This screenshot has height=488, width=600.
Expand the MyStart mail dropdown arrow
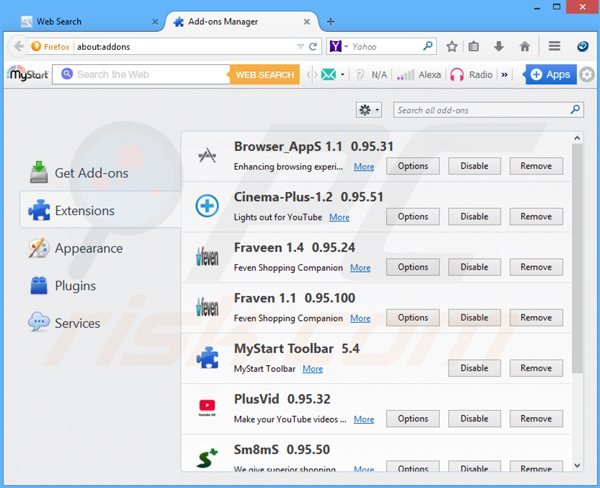342,75
